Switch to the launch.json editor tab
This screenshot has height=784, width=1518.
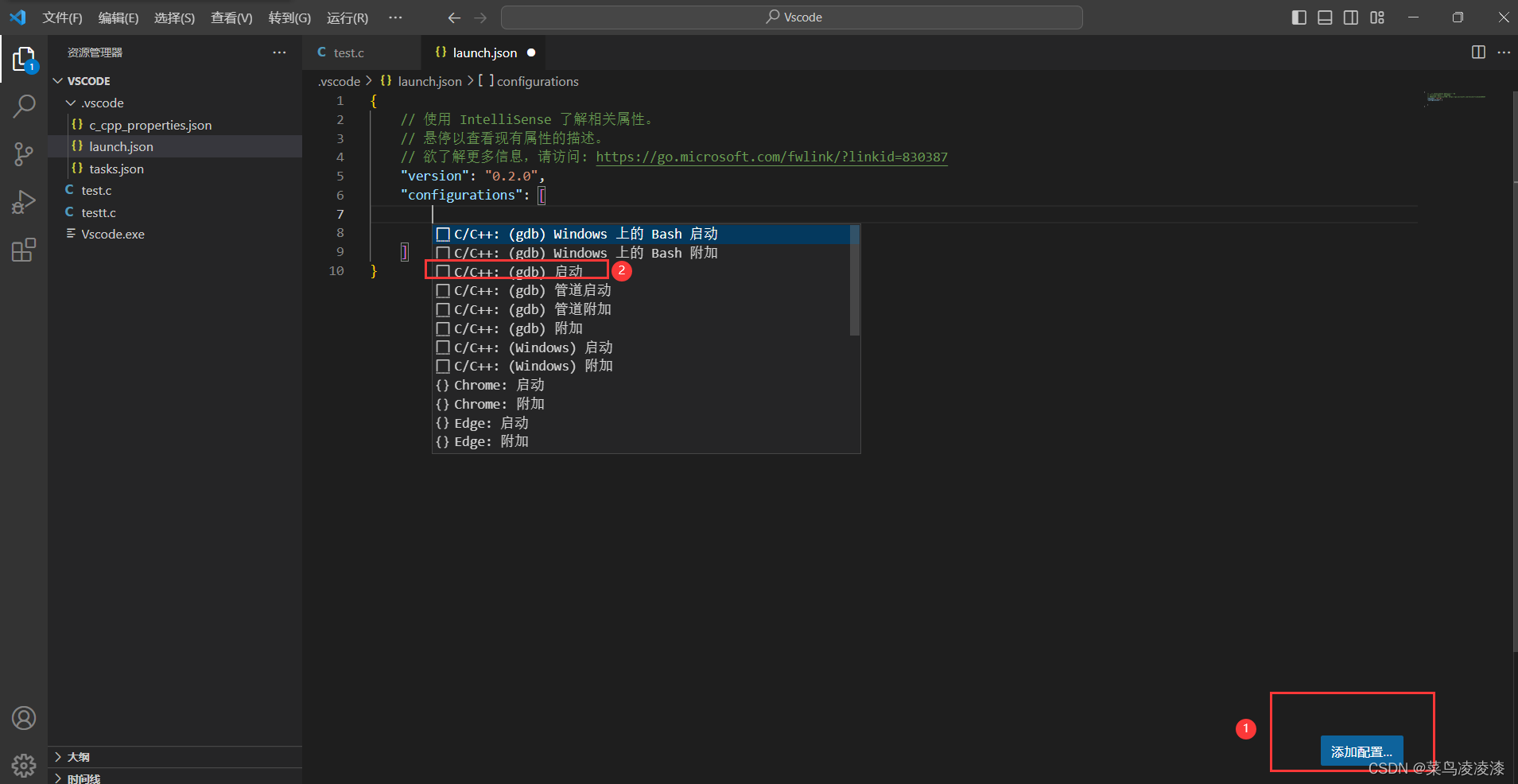tap(483, 52)
